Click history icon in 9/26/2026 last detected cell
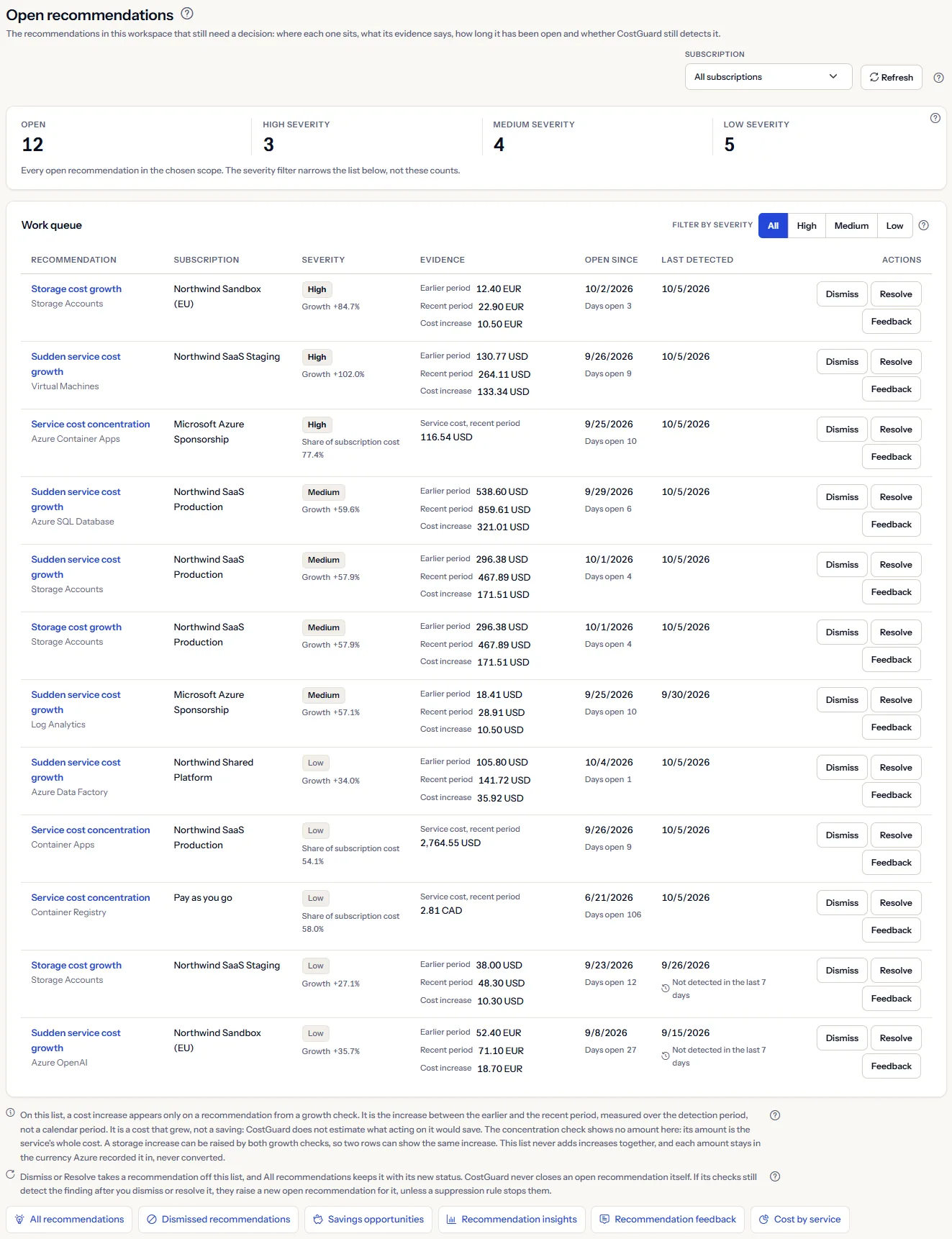 [666, 989]
